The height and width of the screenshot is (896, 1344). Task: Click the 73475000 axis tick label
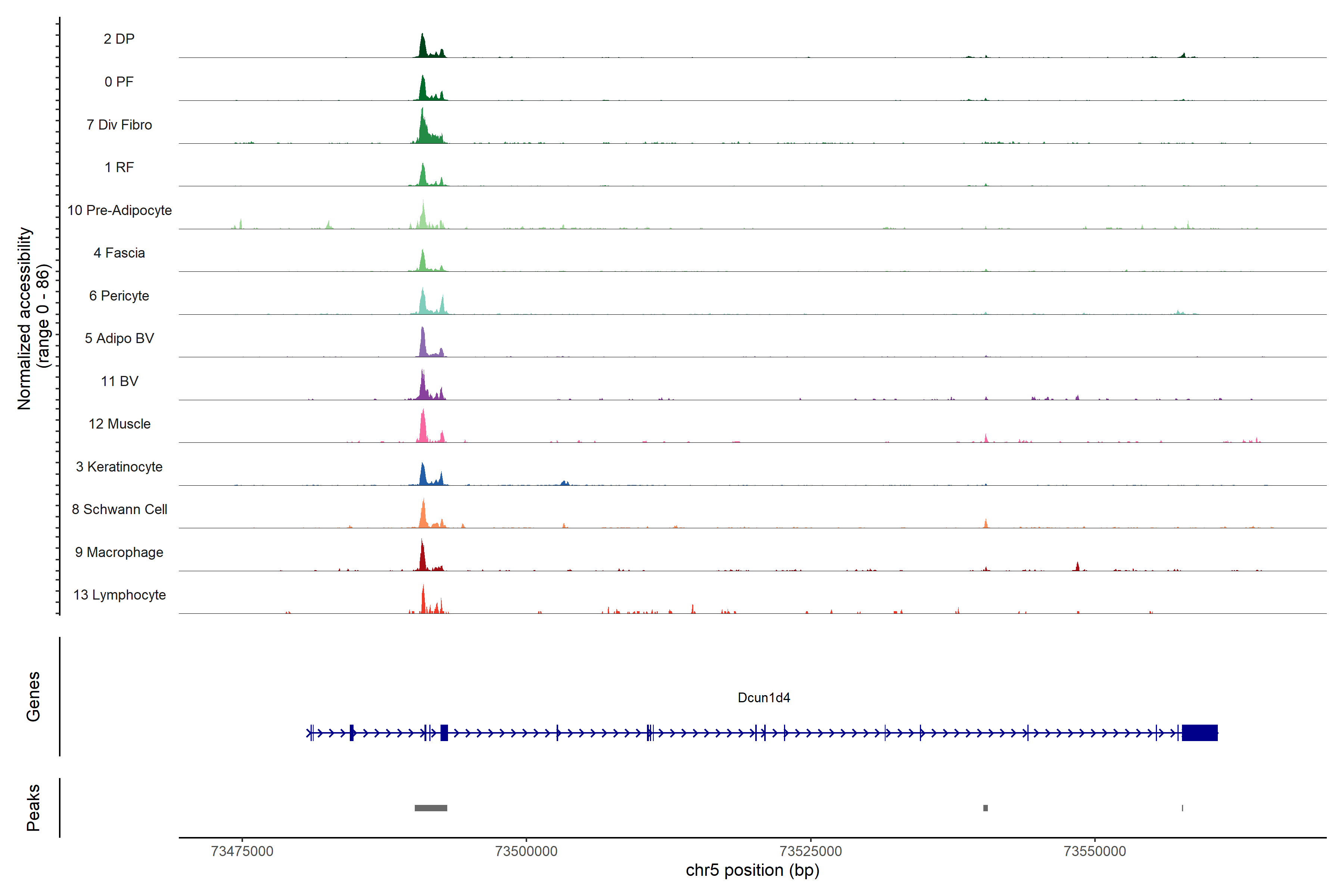point(242,851)
